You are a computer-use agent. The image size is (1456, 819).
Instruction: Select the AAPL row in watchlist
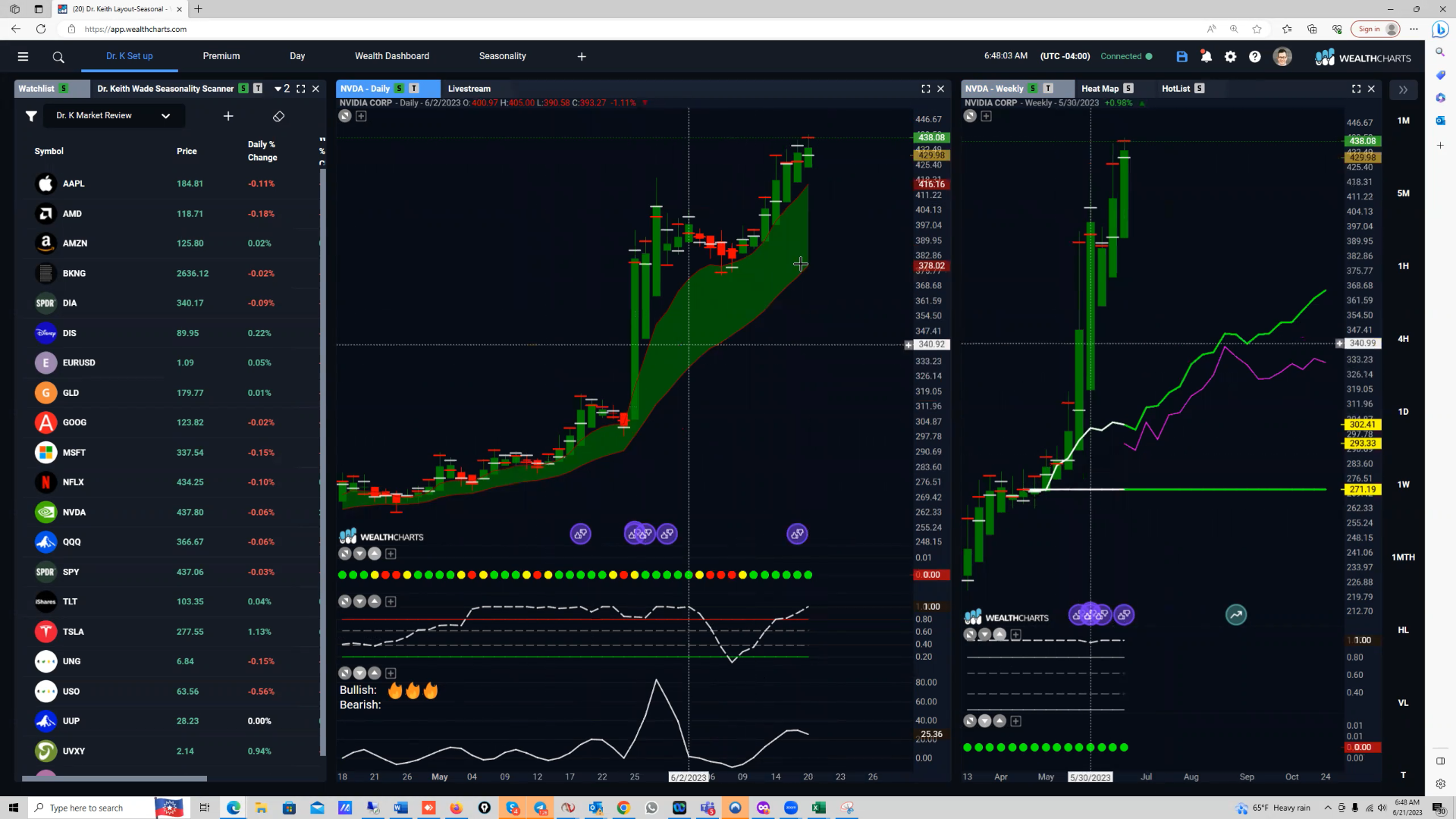point(171,184)
